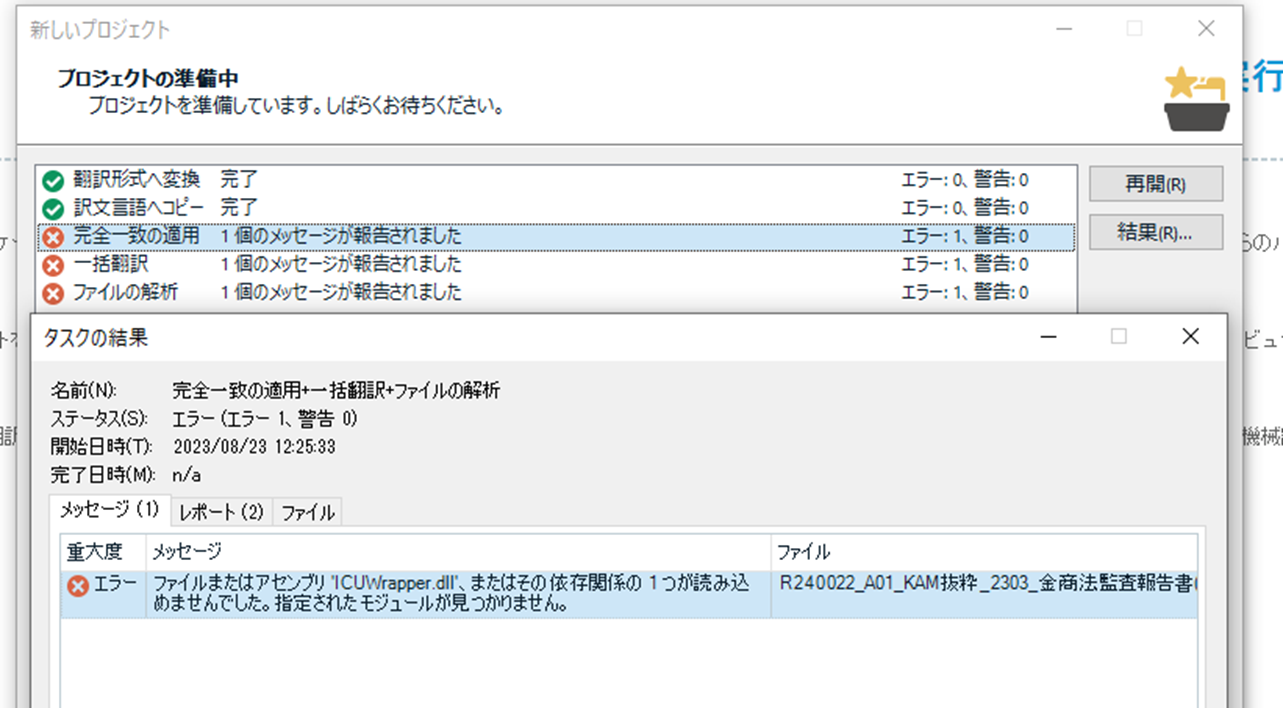This screenshot has height=708, width=1283.
Task: Click the error icon on the ICUWrapper.dll message row
Action: (77, 588)
